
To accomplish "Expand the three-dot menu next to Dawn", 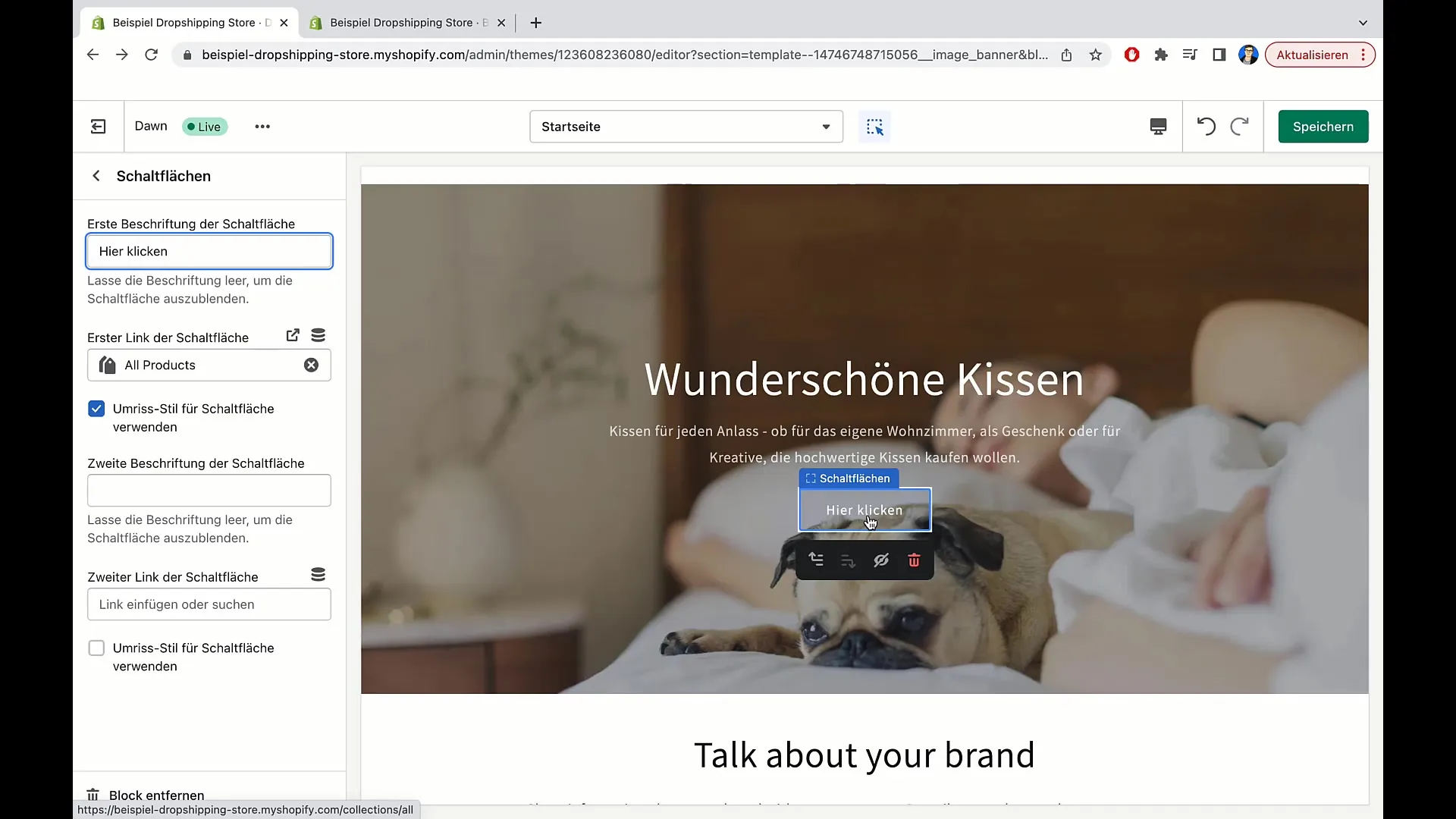I will pos(262,127).
